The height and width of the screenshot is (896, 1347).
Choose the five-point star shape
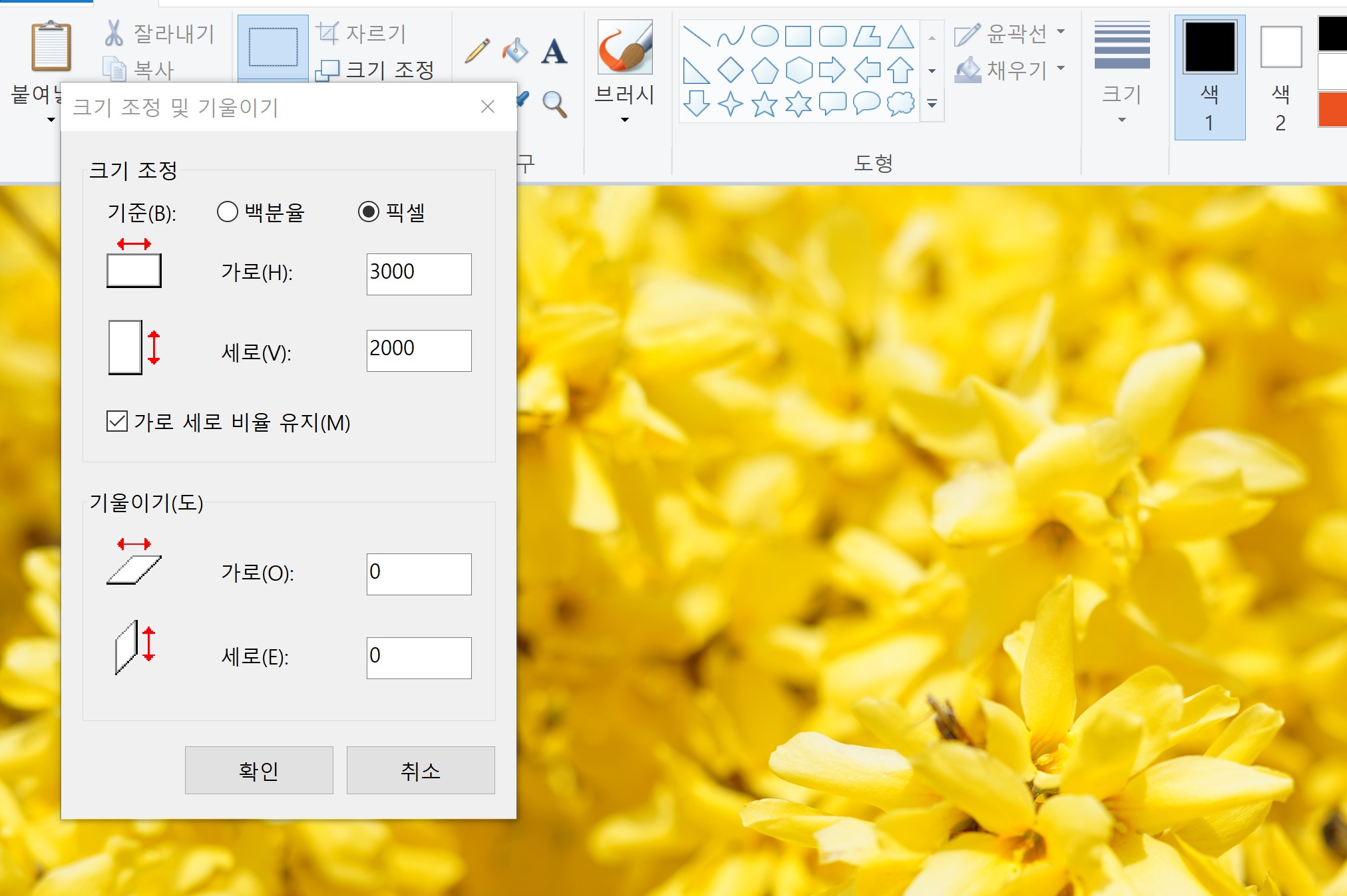tap(765, 104)
